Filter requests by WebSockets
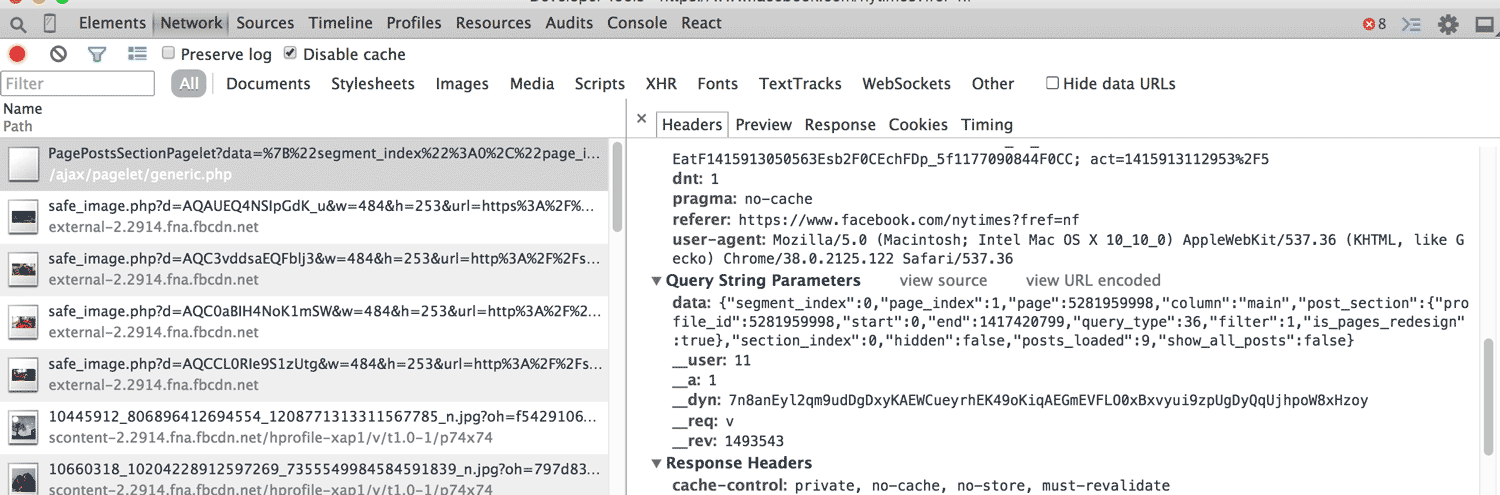This screenshot has width=1500, height=495. (907, 84)
